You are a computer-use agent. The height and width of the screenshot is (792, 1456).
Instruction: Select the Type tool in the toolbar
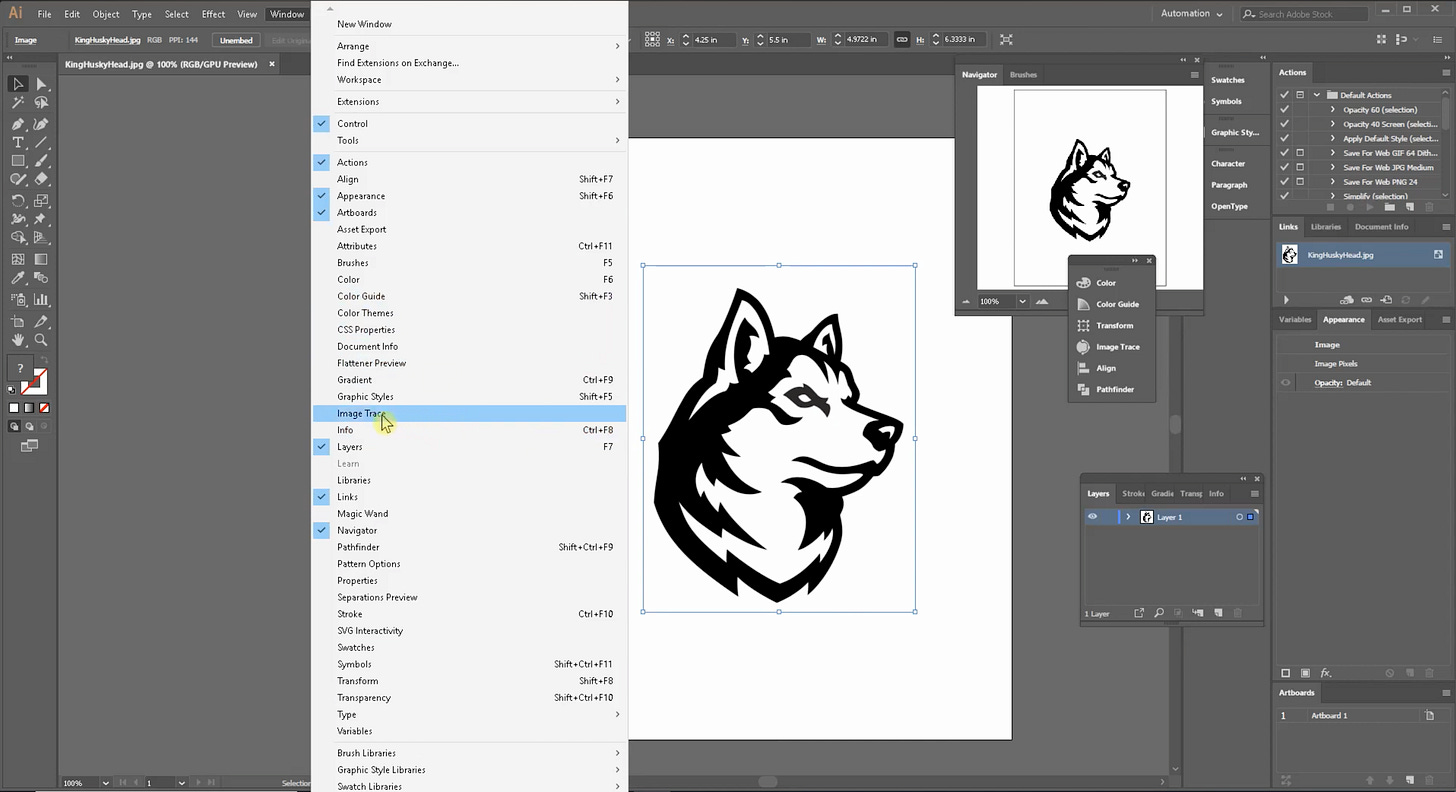[x=18, y=141]
